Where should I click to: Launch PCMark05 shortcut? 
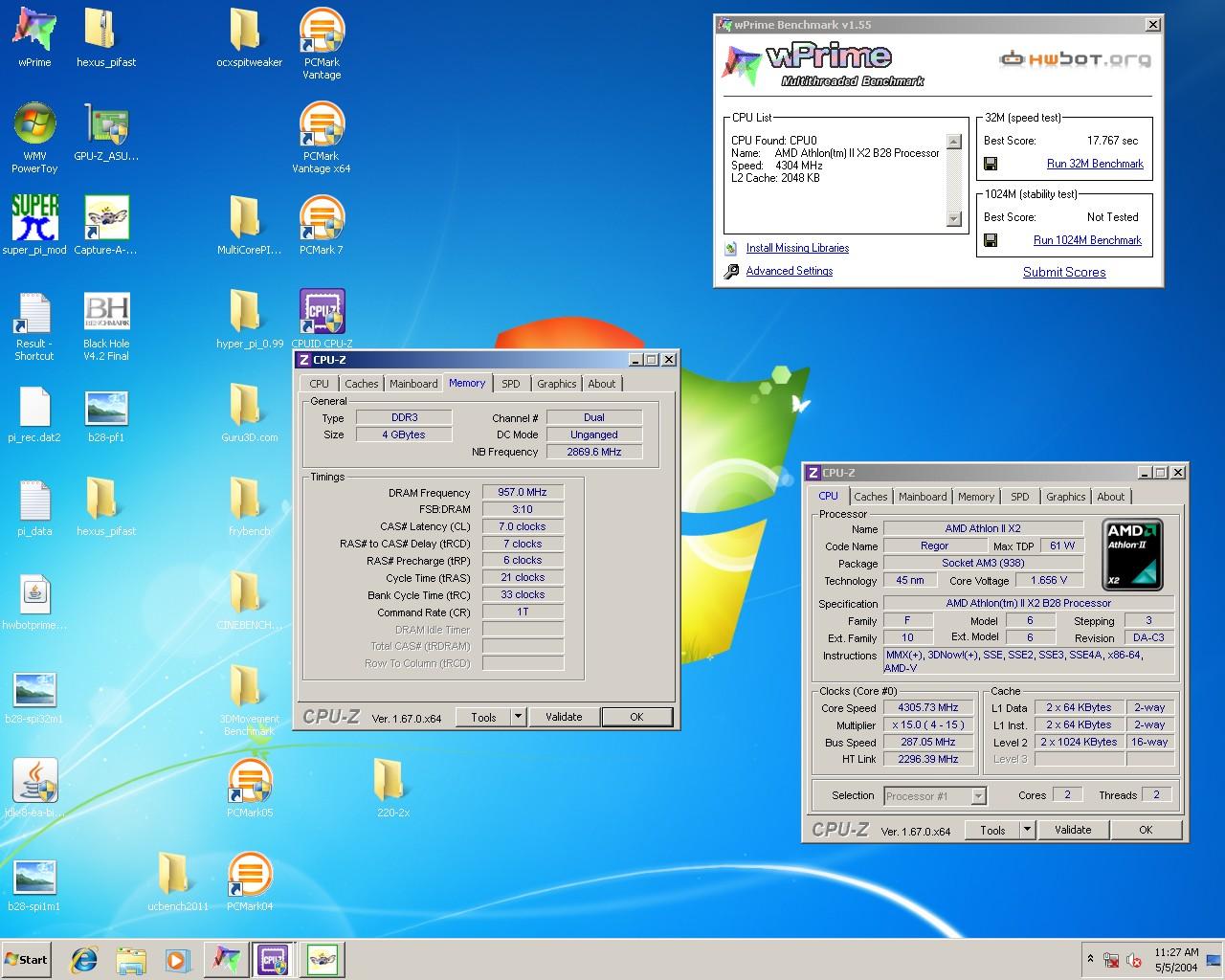click(x=250, y=788)
